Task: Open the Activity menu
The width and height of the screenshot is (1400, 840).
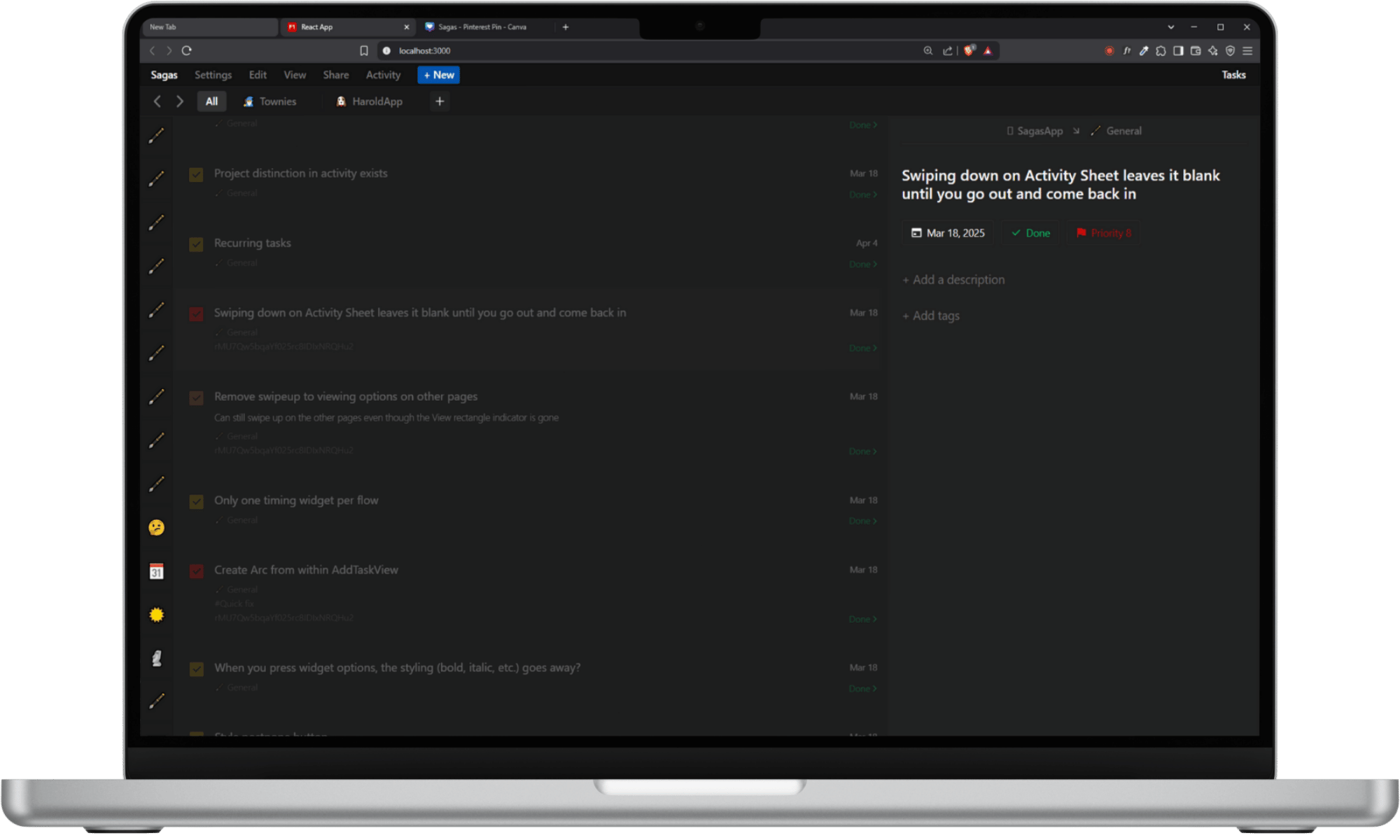Action: point(383,75)
